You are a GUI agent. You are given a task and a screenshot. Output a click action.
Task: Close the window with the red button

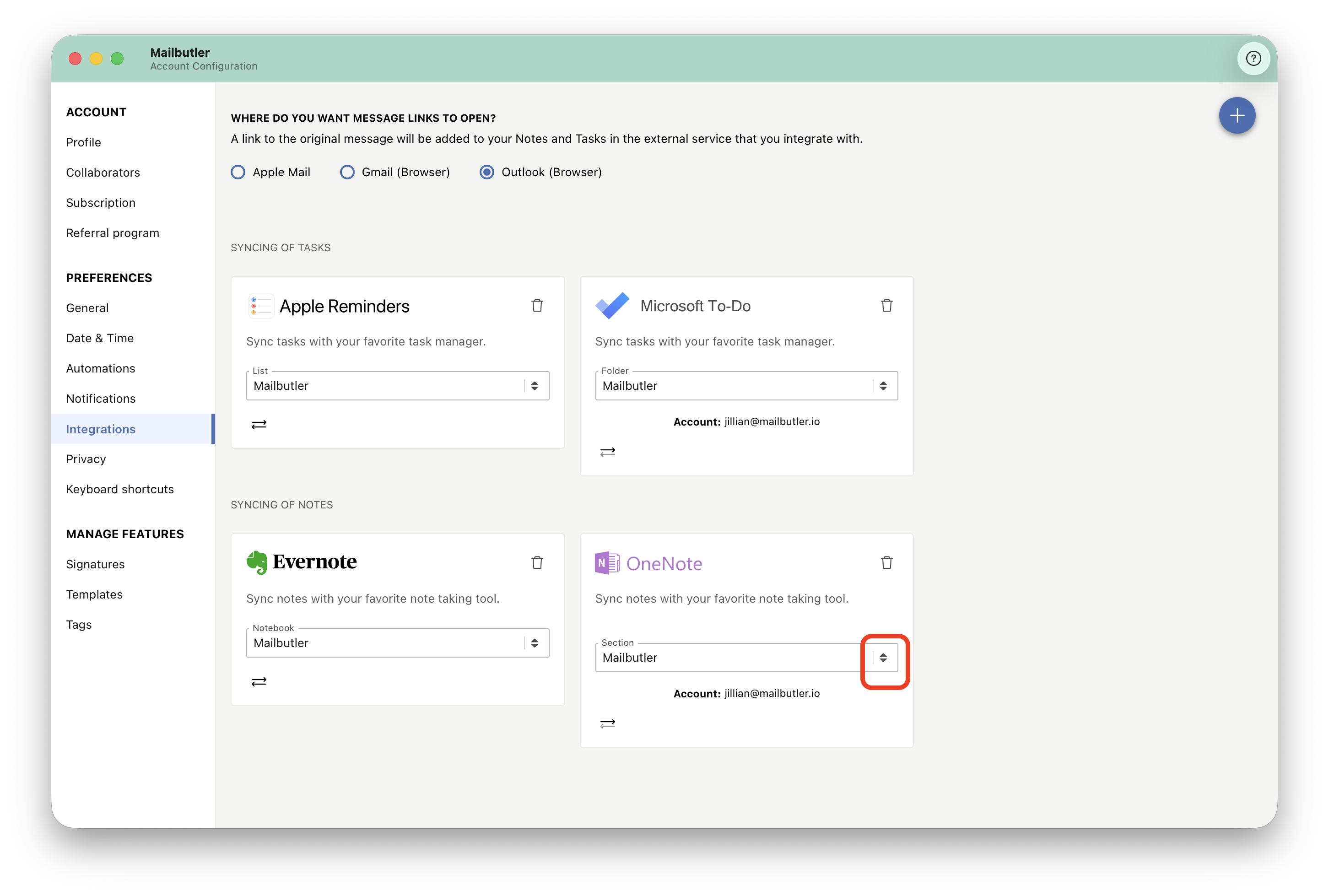point(75,58)
